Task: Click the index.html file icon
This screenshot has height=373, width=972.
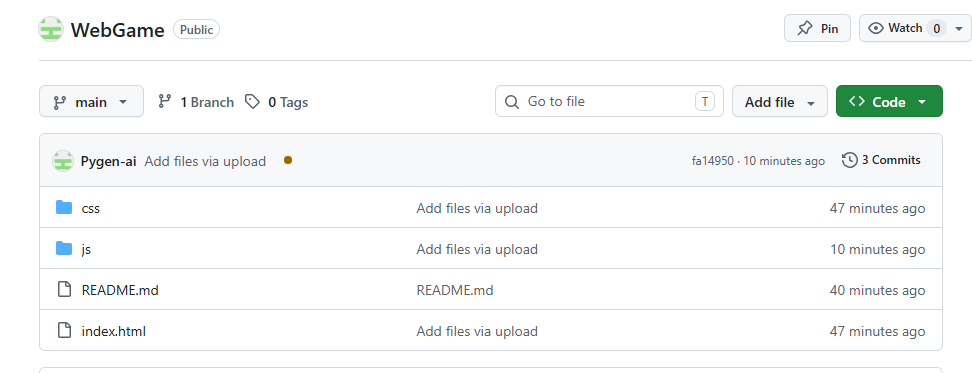Action: coord(64,330)
